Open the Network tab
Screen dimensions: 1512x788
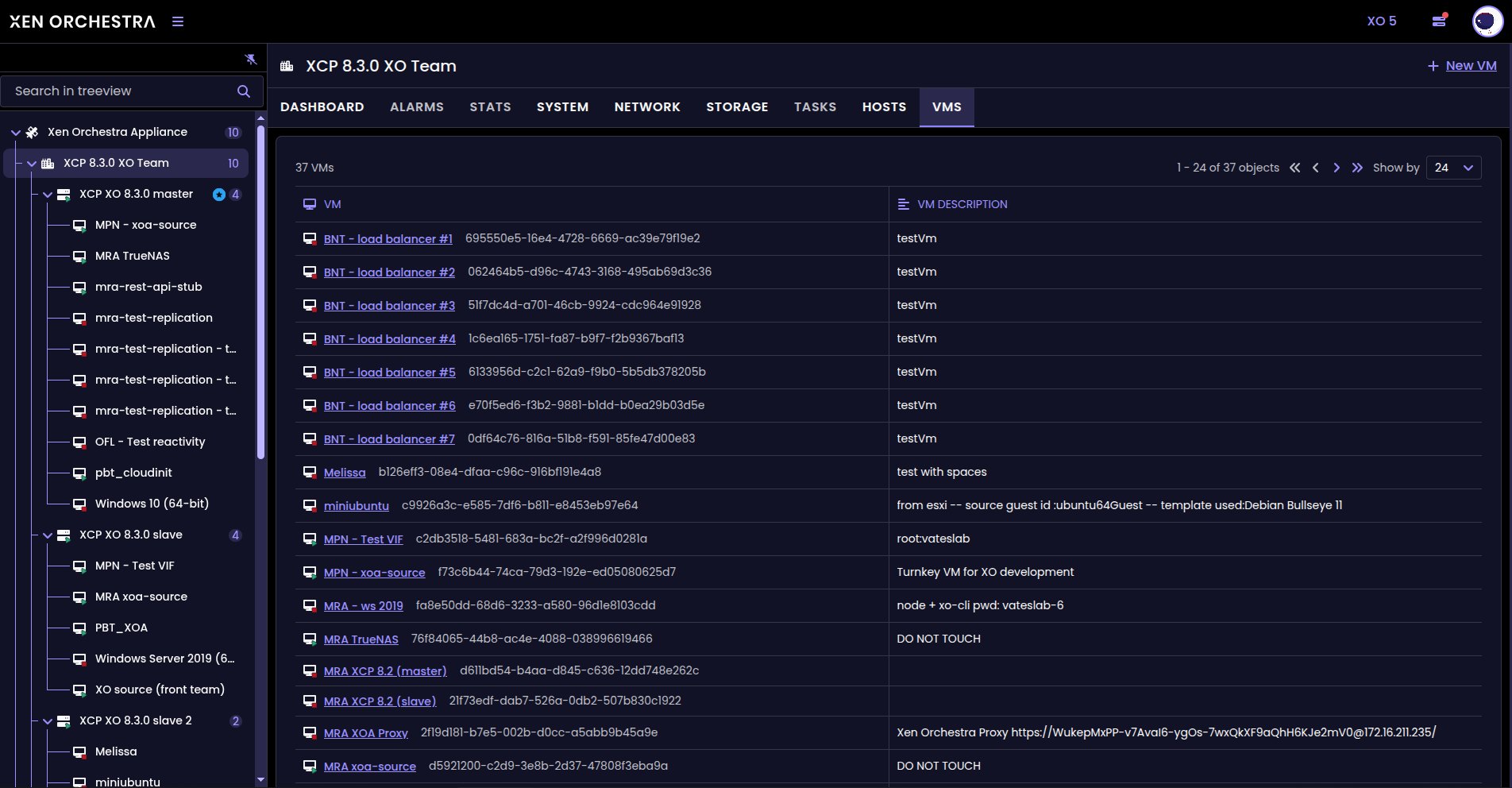pyautogui.click(x=647, y=107)
